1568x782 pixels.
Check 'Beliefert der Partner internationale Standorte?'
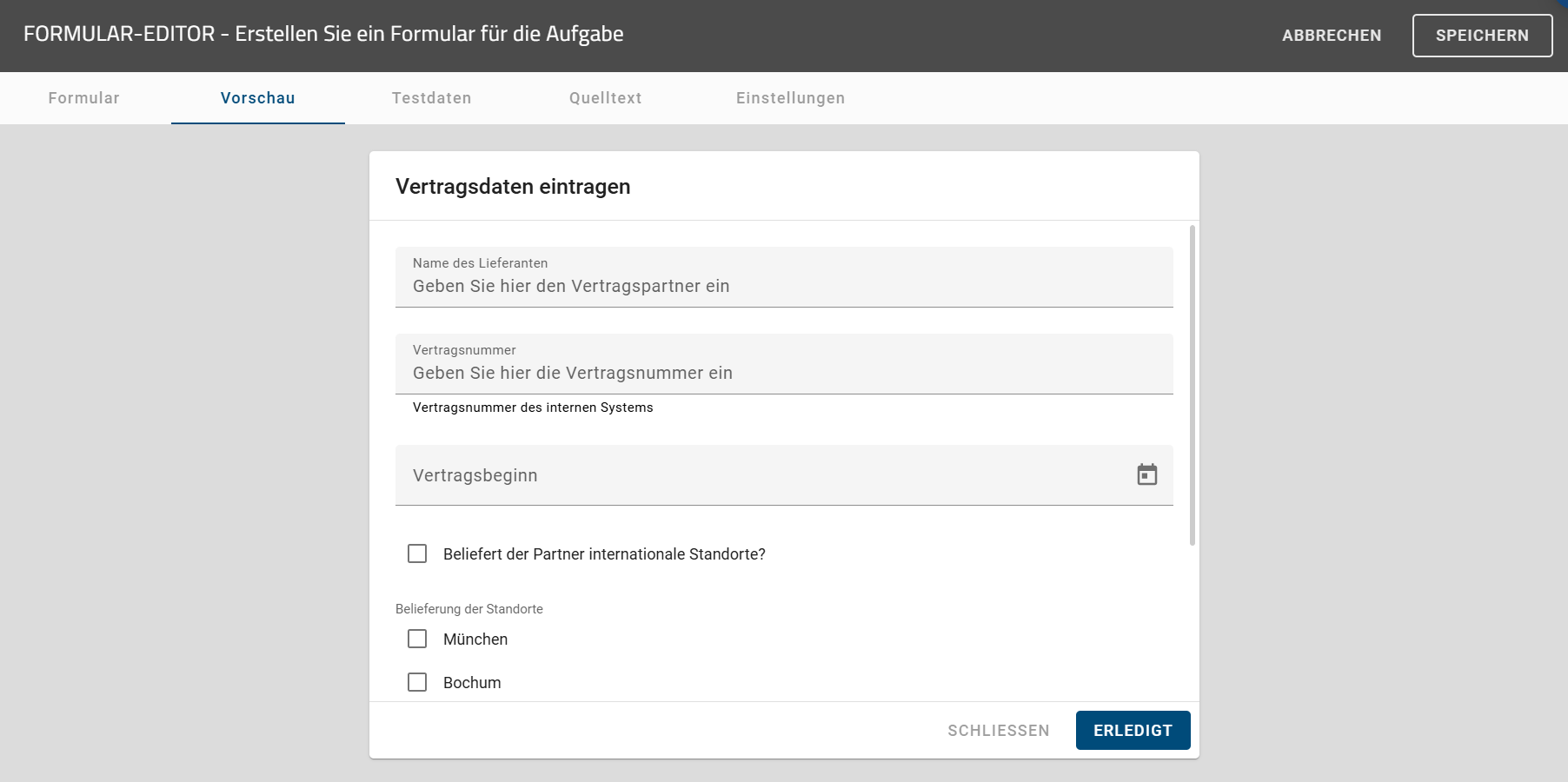click(x=417, y=553)
